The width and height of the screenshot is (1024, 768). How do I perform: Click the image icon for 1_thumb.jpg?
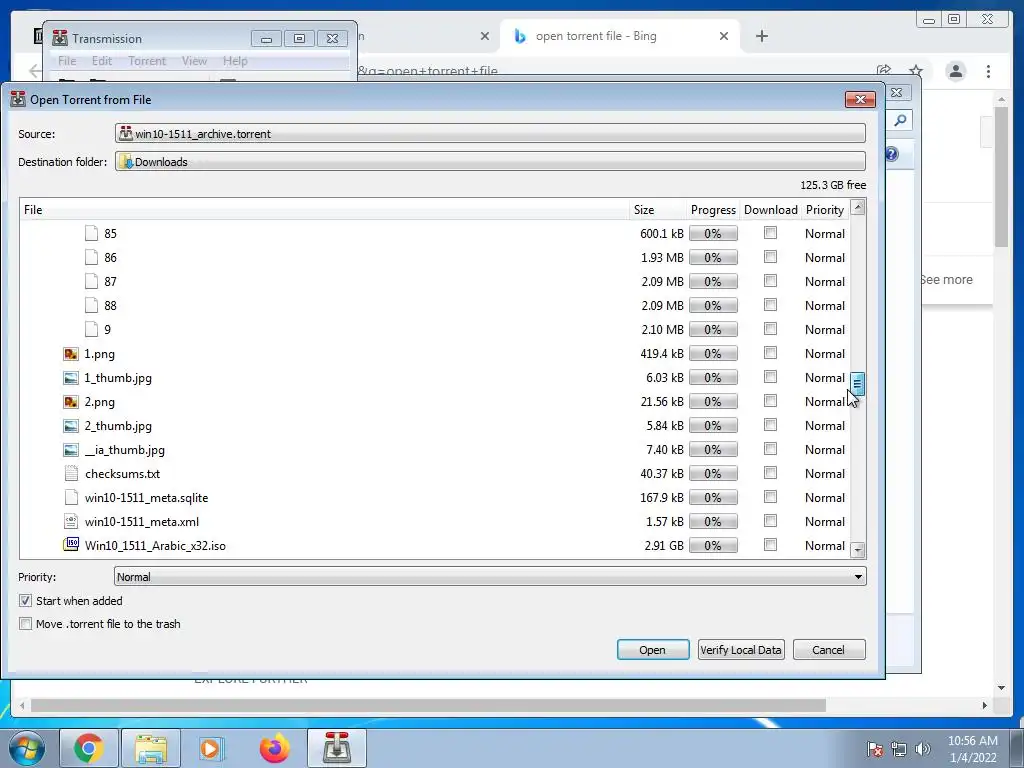(71, 377)
